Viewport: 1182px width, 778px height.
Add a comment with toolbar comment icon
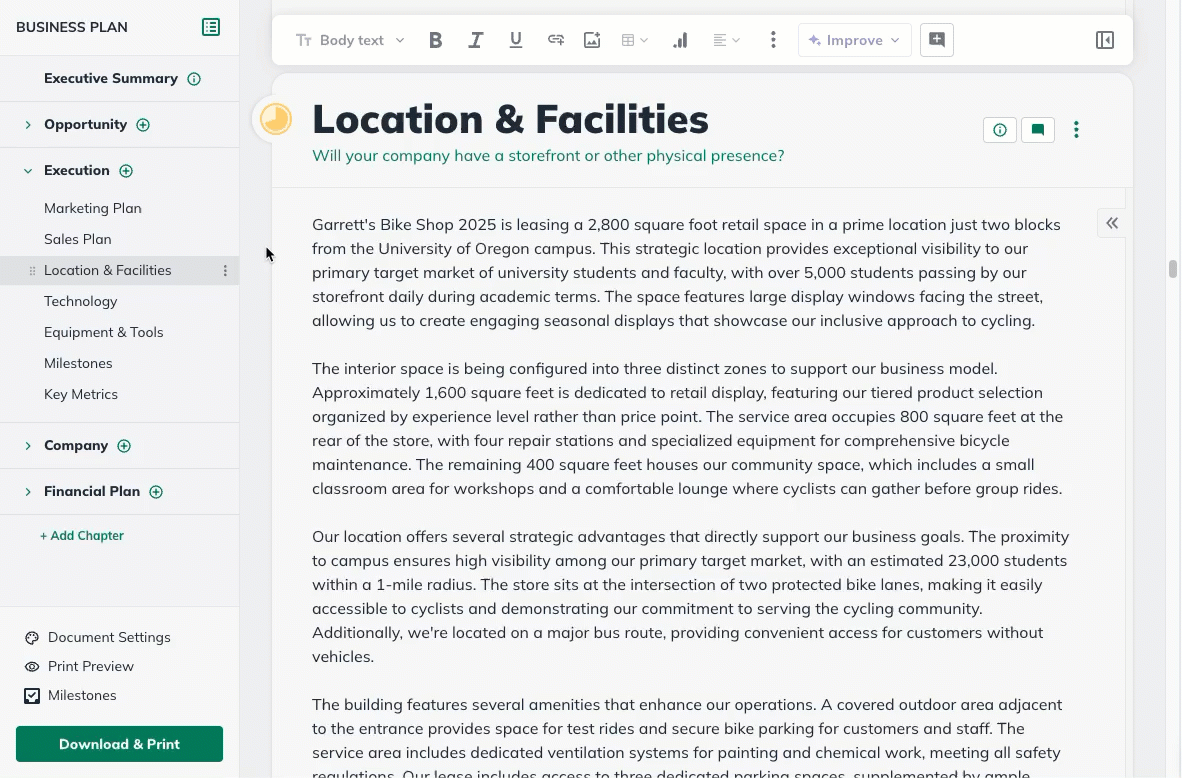pyautogui.click(x=937, y=40)
